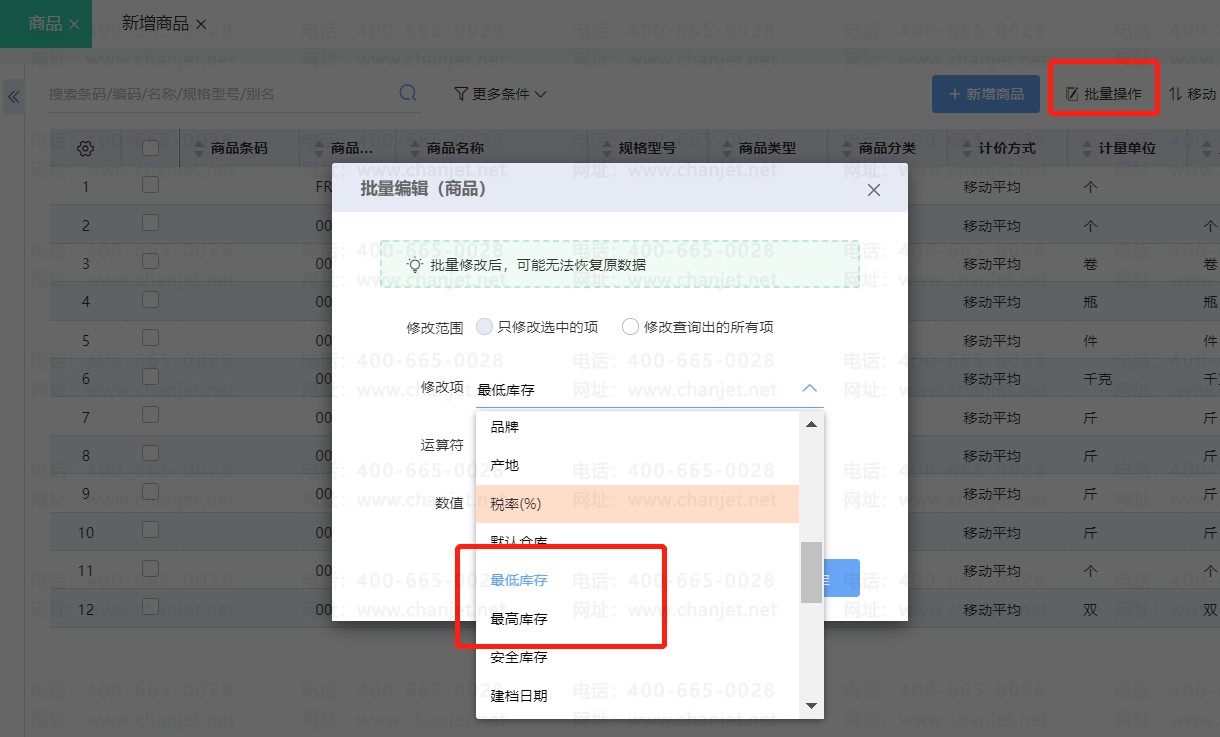Check the checkbox in row 11
This screenshot has height=737, width=1220.
tap(150, 569)
